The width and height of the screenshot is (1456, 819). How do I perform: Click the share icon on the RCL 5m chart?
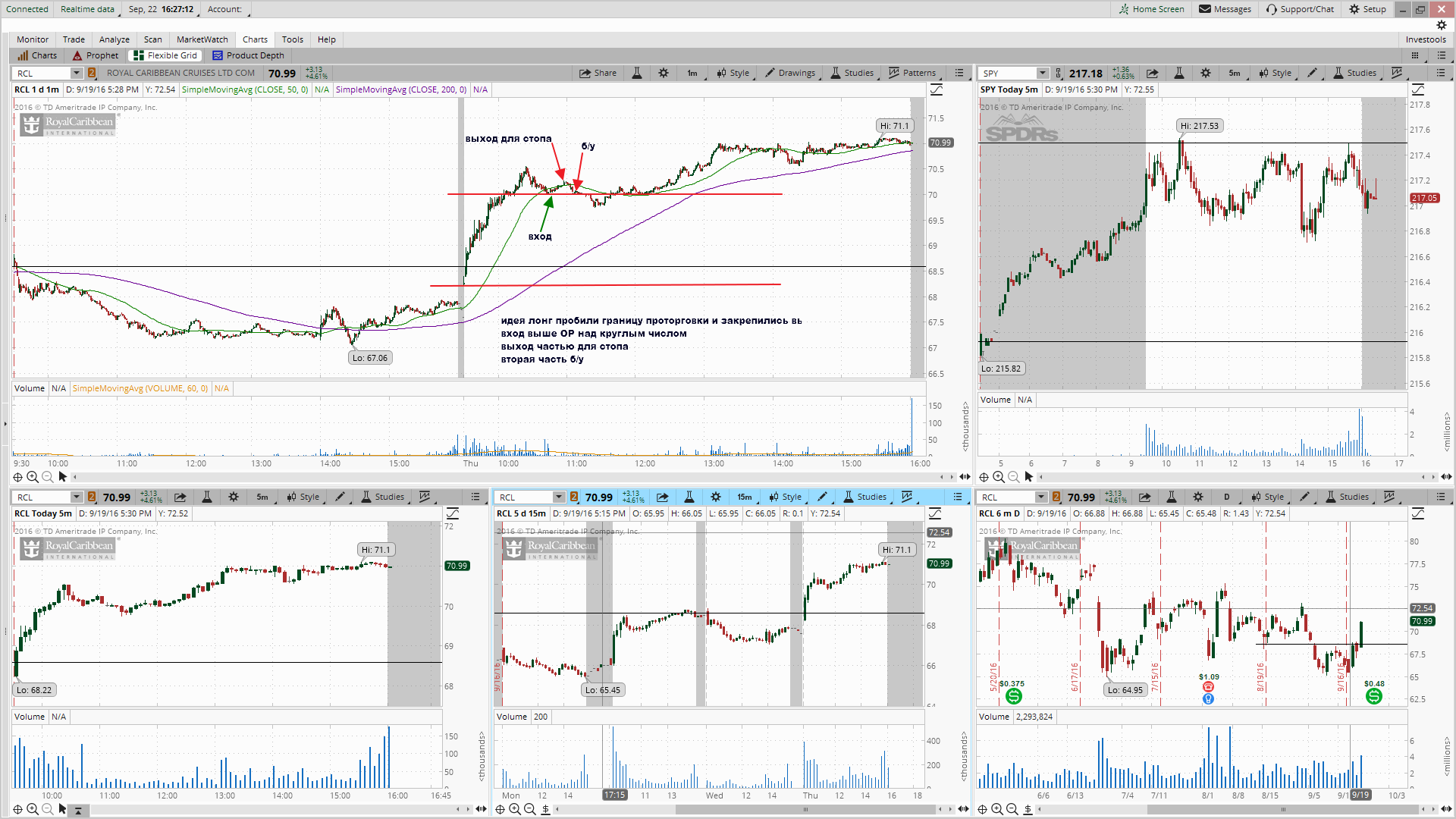(x=180, y=497)
